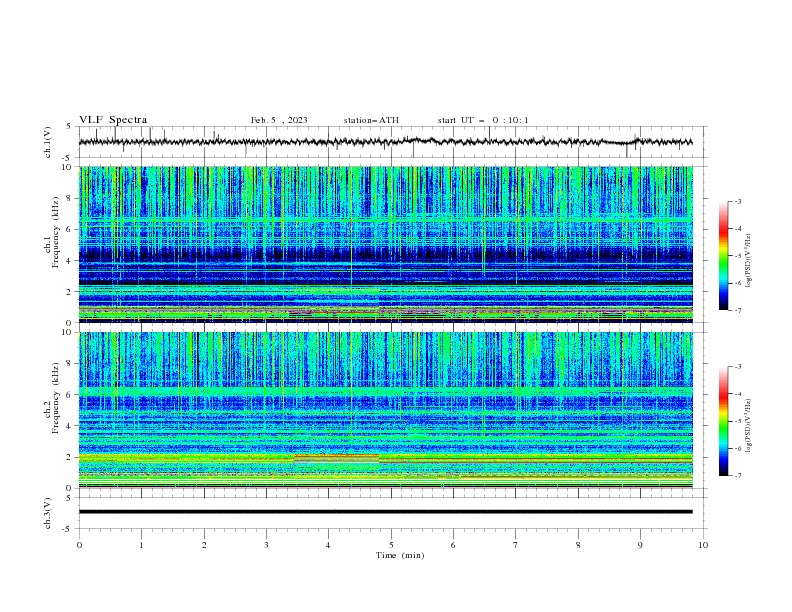Click inside the ch.1 frequency spectrogram
The width and height of the screenshot is (792, 612).
385,244
